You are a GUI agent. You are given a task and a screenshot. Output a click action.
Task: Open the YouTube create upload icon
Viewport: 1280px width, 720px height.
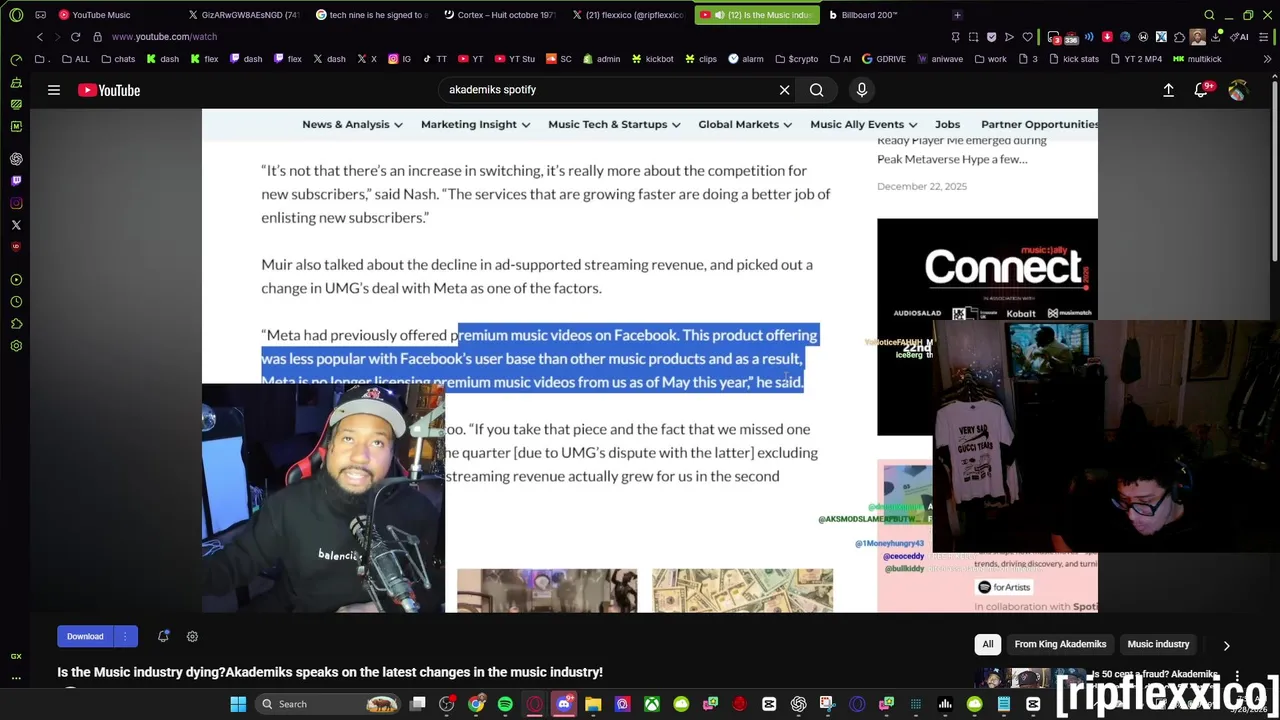(1168, 90)
